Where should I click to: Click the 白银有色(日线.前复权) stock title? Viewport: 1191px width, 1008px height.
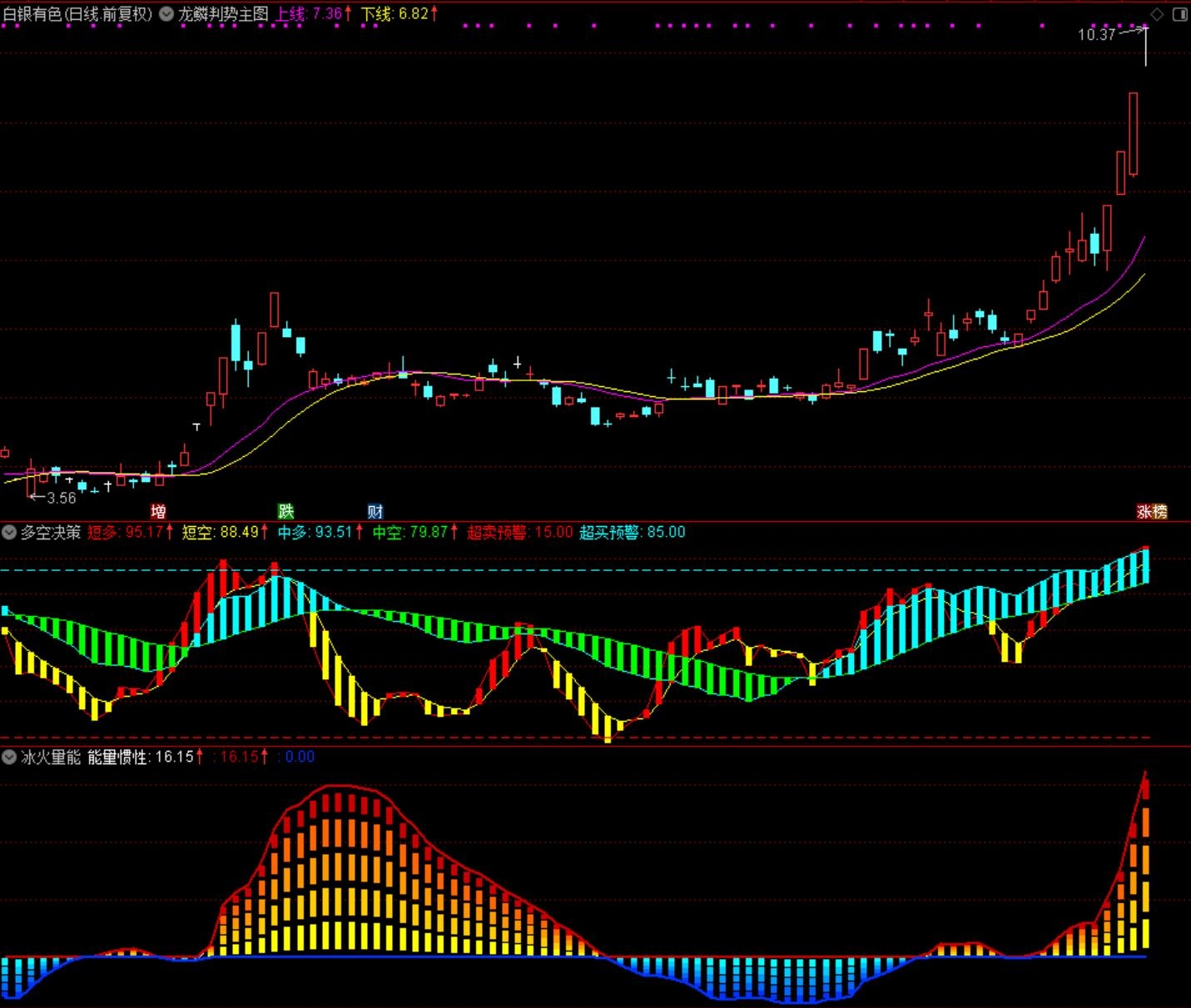pos(77,14)
